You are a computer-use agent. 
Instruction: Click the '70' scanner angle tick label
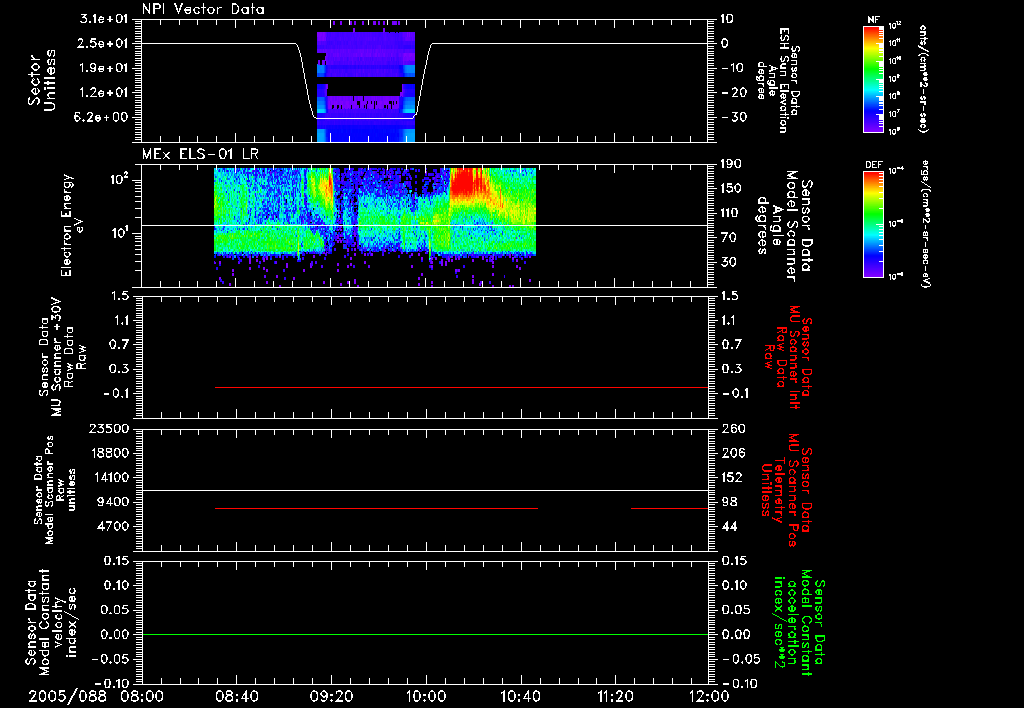tap(729, 238)
